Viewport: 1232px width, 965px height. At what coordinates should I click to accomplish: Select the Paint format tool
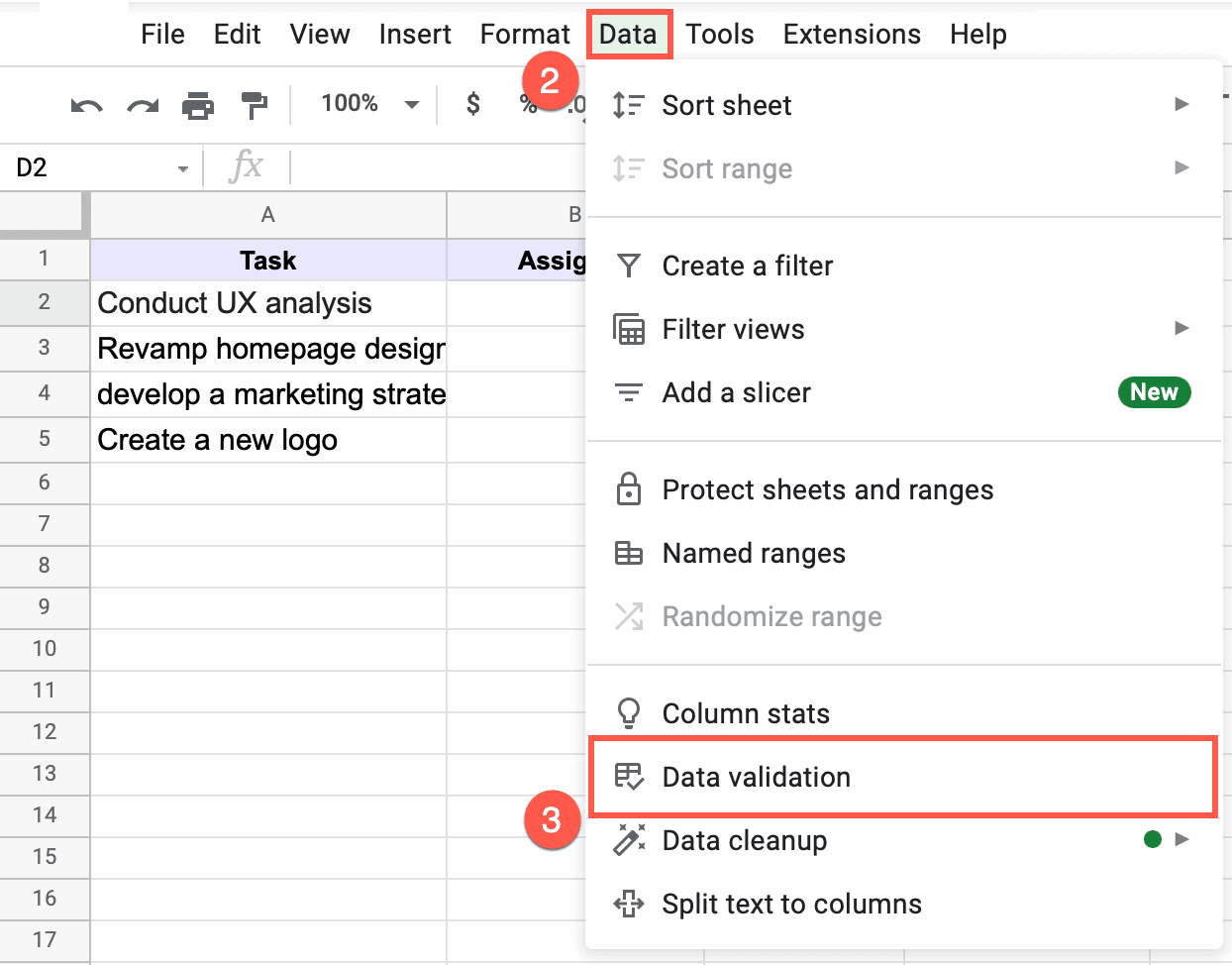click(253, 104)
